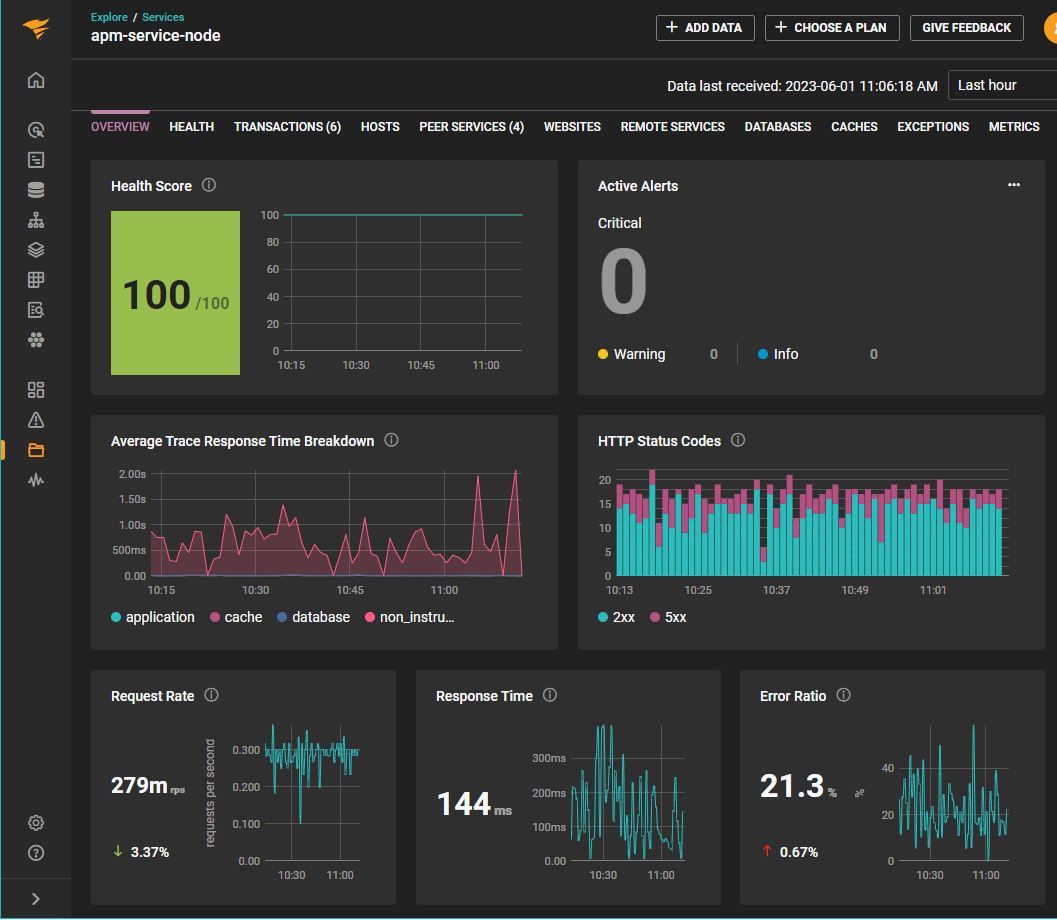1057x920 pixels.
Task: Open the Alerts warning triangle icon
Action: coord(36,419)
